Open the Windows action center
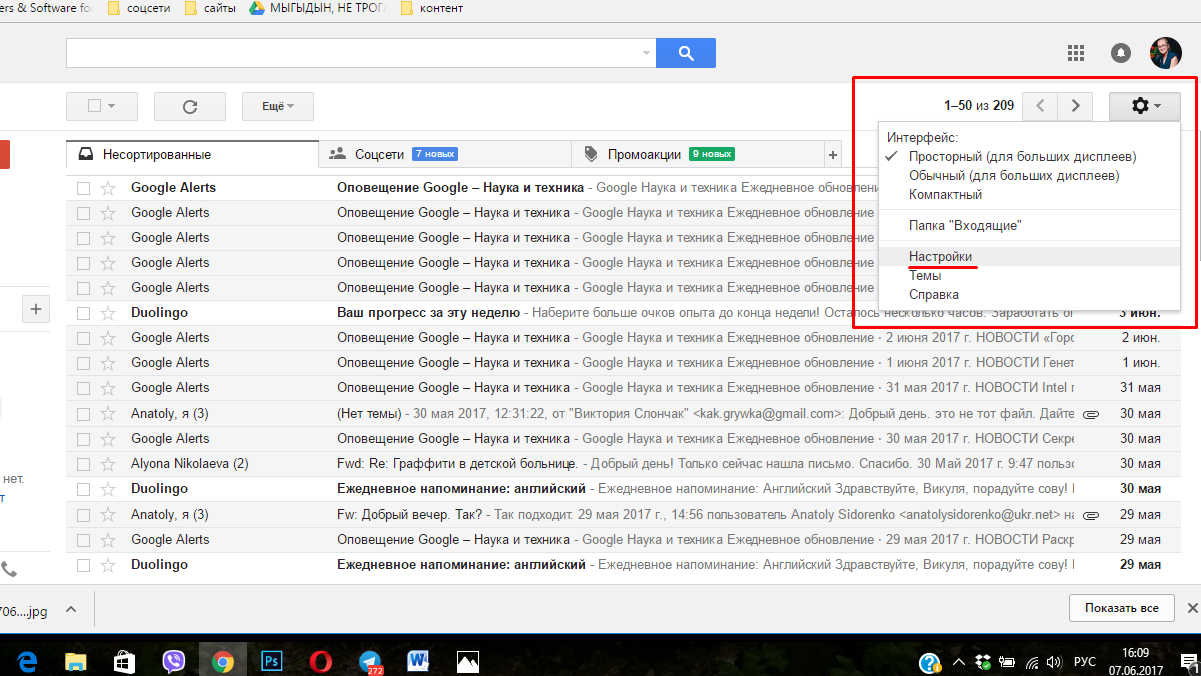Image resolution: width=1201 pixels, height=676 pixels. pos(1190,662)
